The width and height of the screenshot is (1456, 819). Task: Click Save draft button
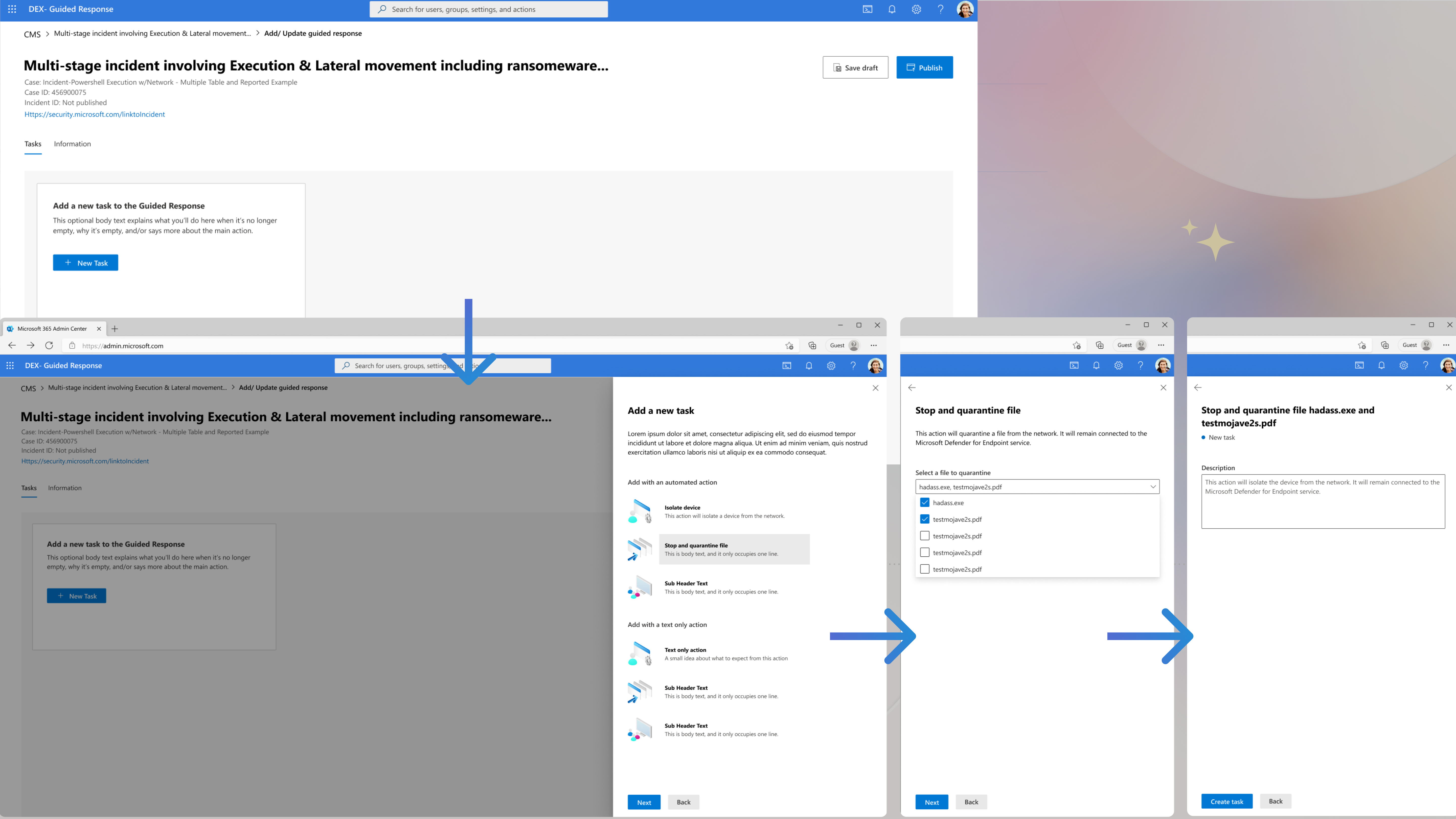[x=855, y=67]
